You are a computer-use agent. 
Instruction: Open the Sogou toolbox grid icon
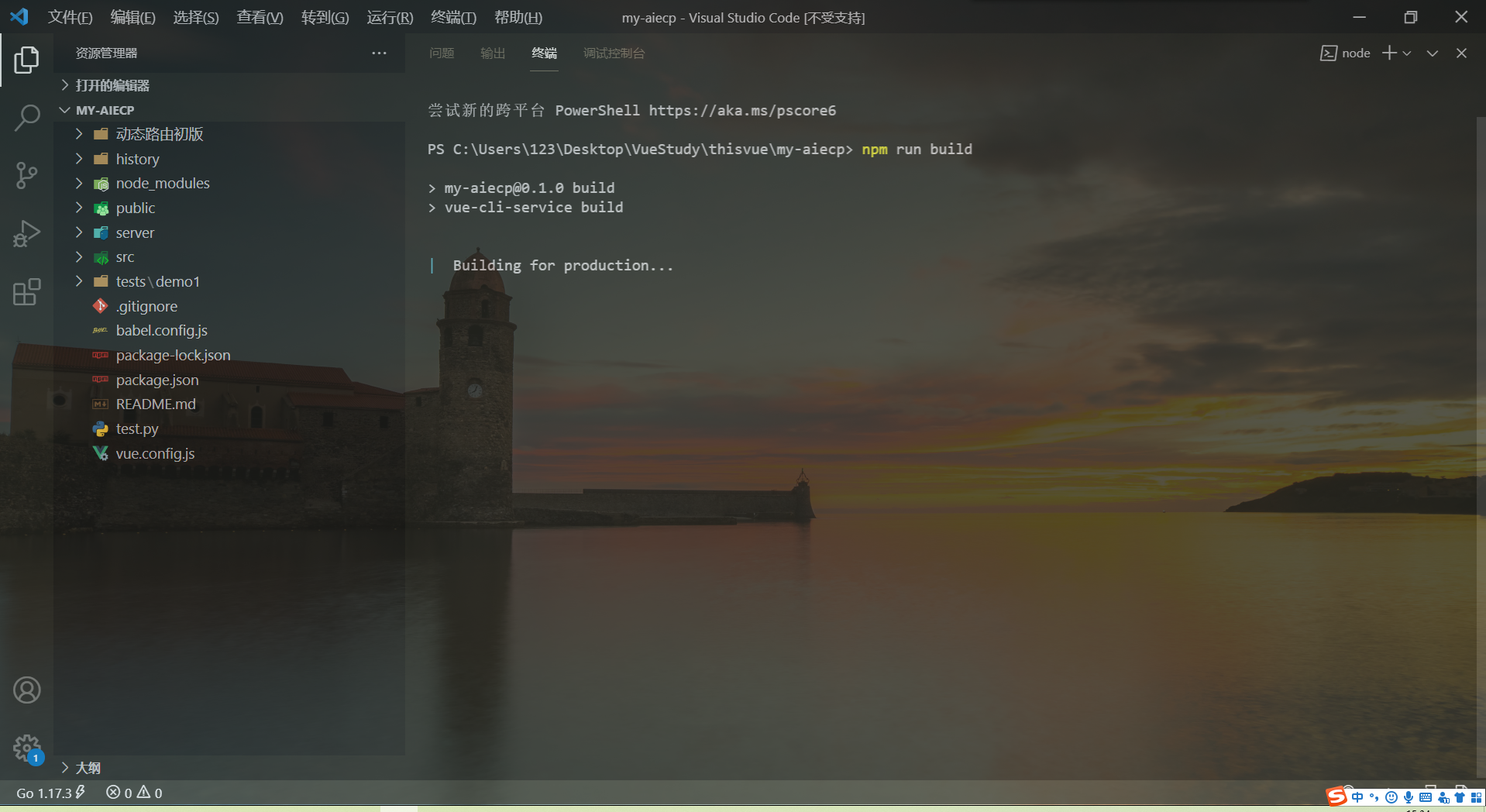[x=1476, y=797]
